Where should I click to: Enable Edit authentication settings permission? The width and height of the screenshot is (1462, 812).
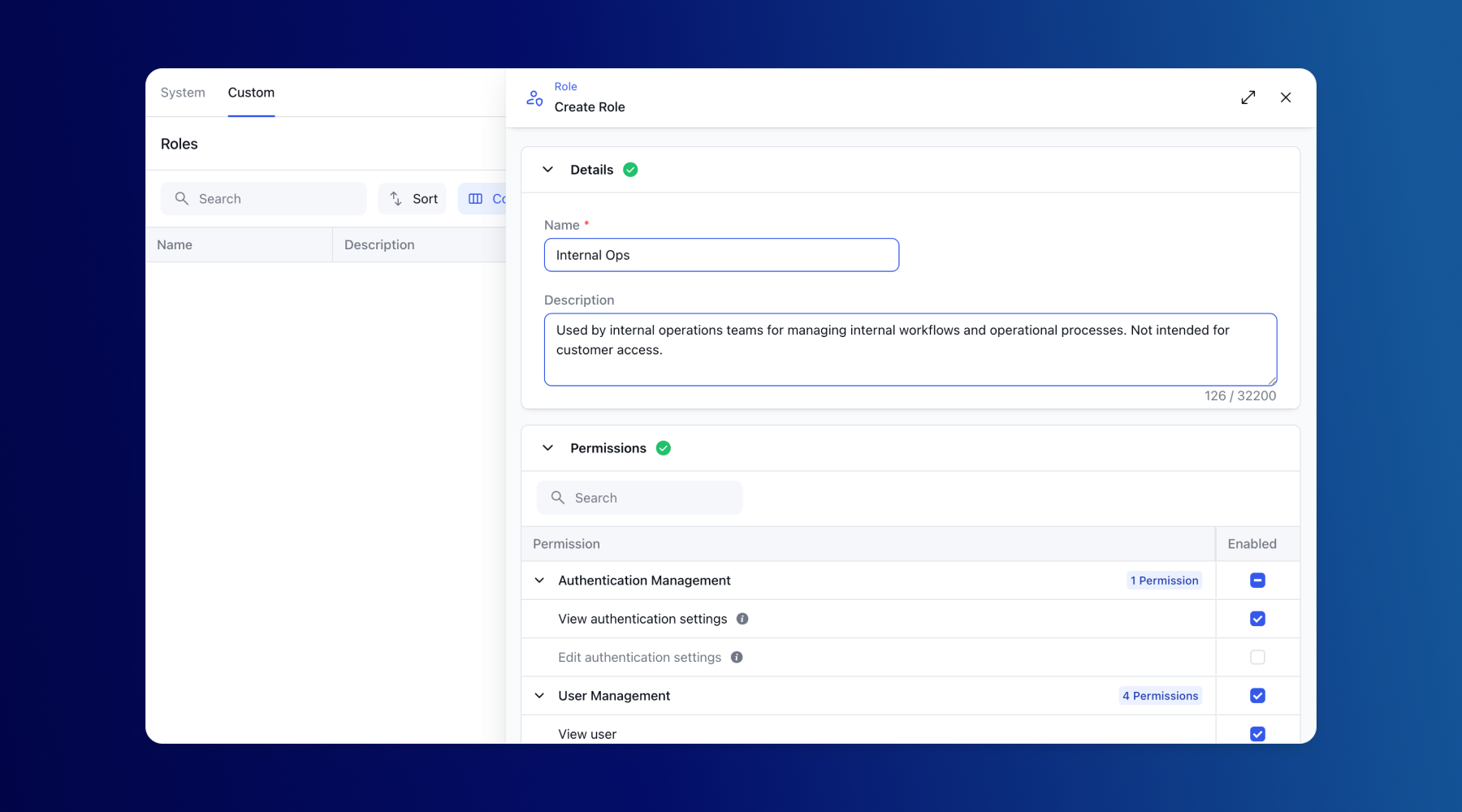[1257, 657]
